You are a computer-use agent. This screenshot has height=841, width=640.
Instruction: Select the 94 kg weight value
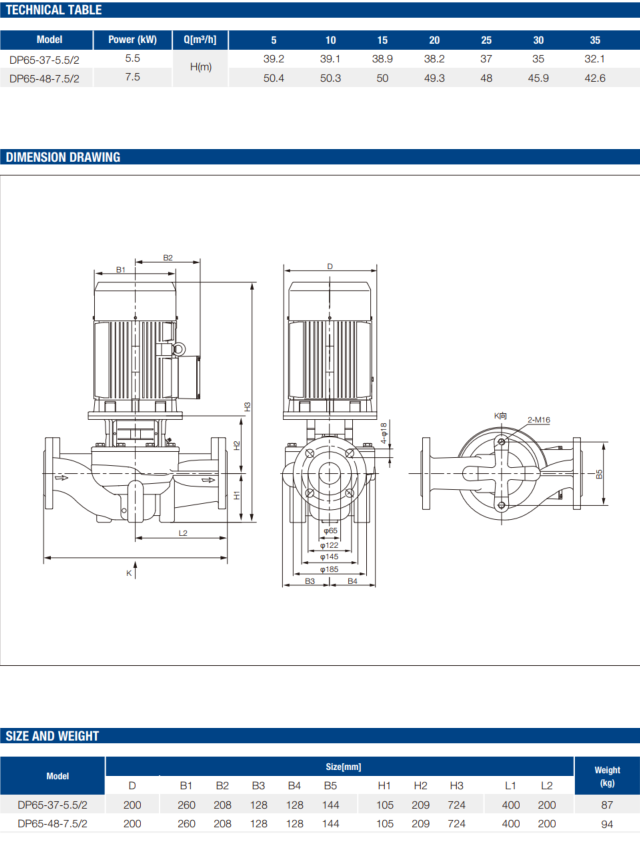coord(607,823)
